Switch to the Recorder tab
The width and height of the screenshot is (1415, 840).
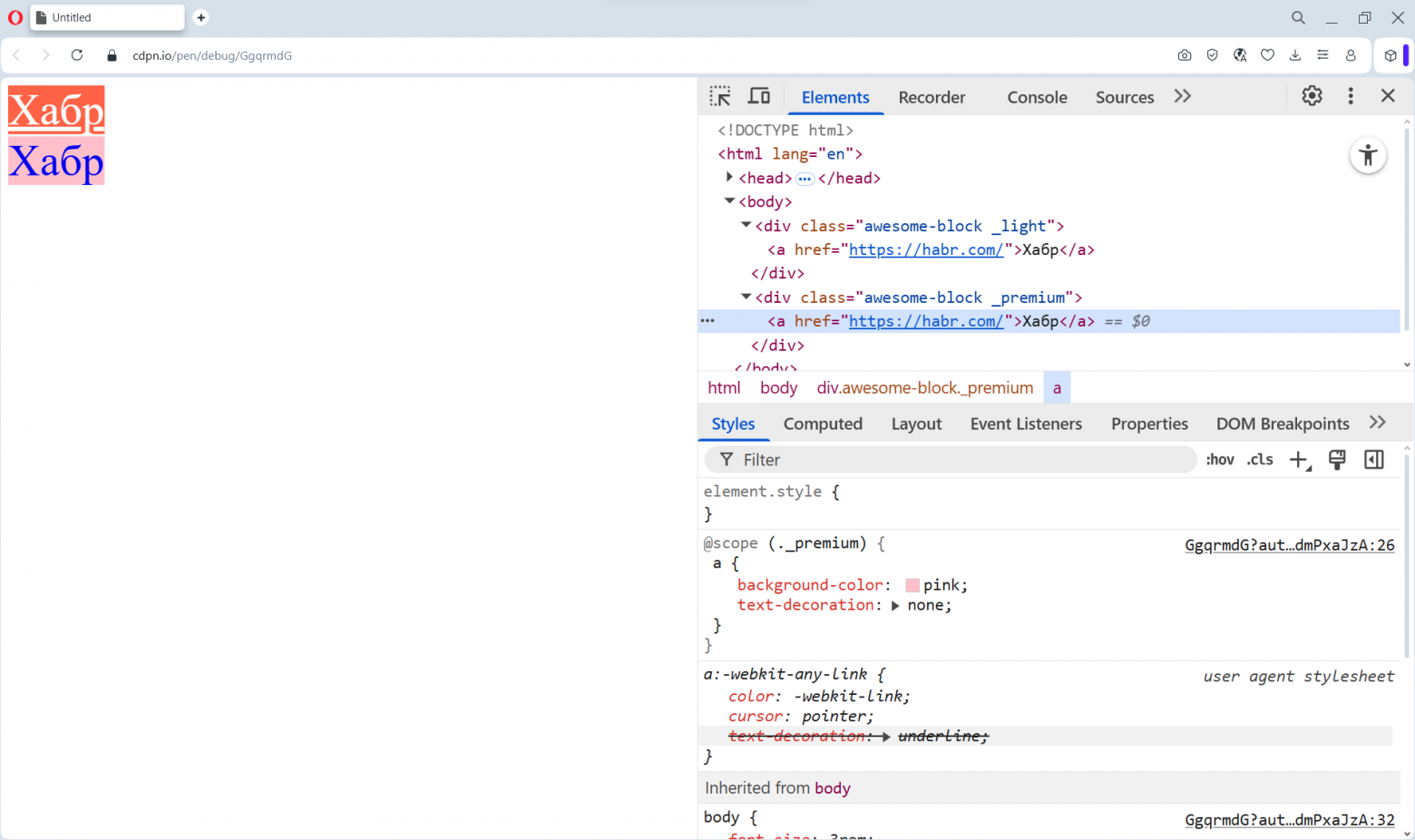(x=932, y=97)
